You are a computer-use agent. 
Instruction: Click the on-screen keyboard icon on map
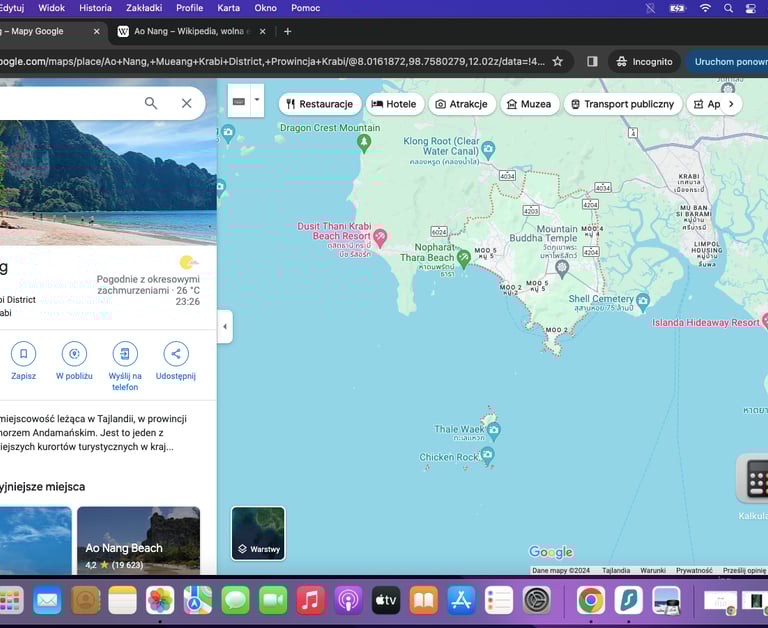point(239,101)
